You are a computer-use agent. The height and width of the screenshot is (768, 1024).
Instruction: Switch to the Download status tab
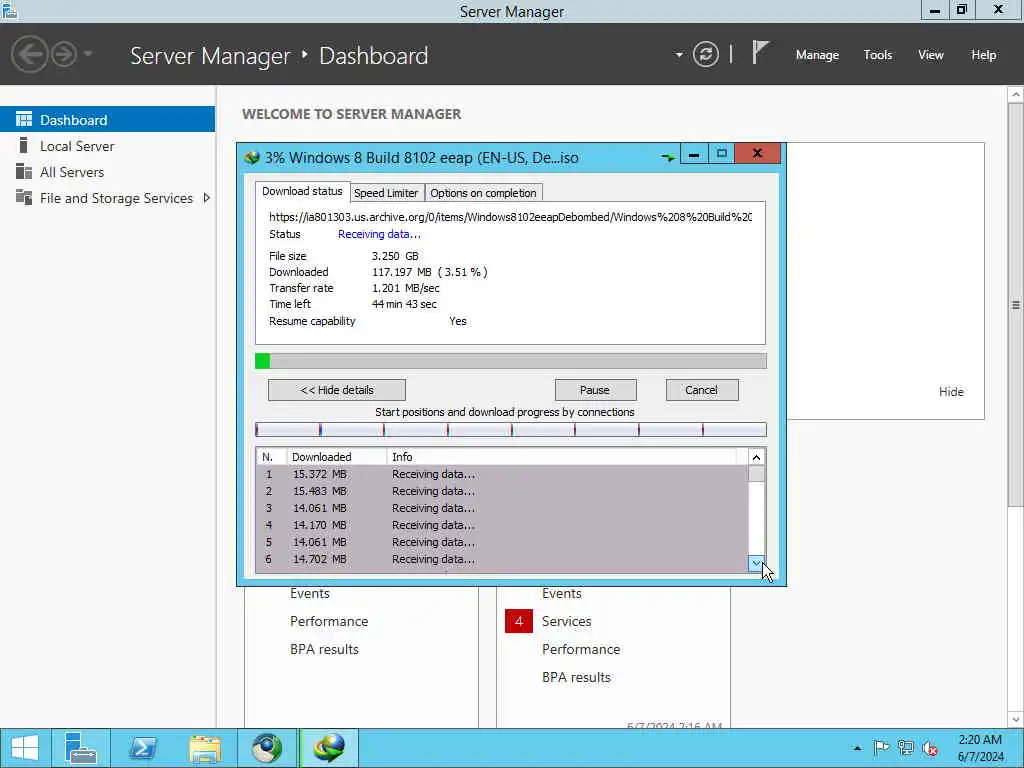pos(302,191)
